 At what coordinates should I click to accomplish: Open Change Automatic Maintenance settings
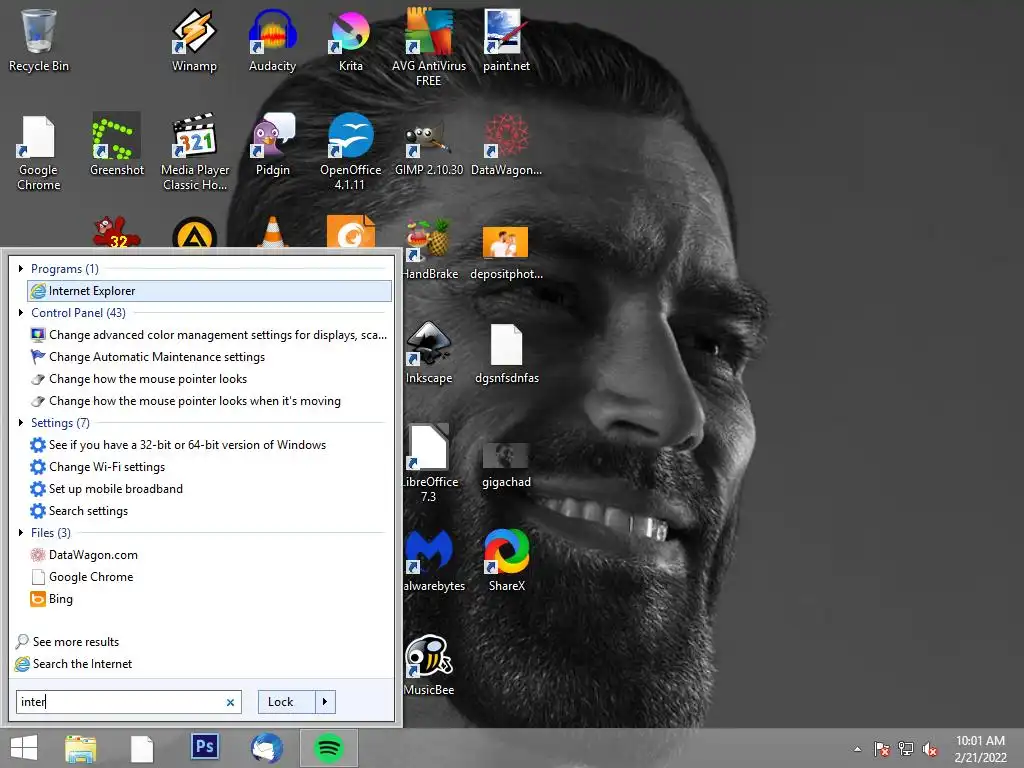point(210,357)
